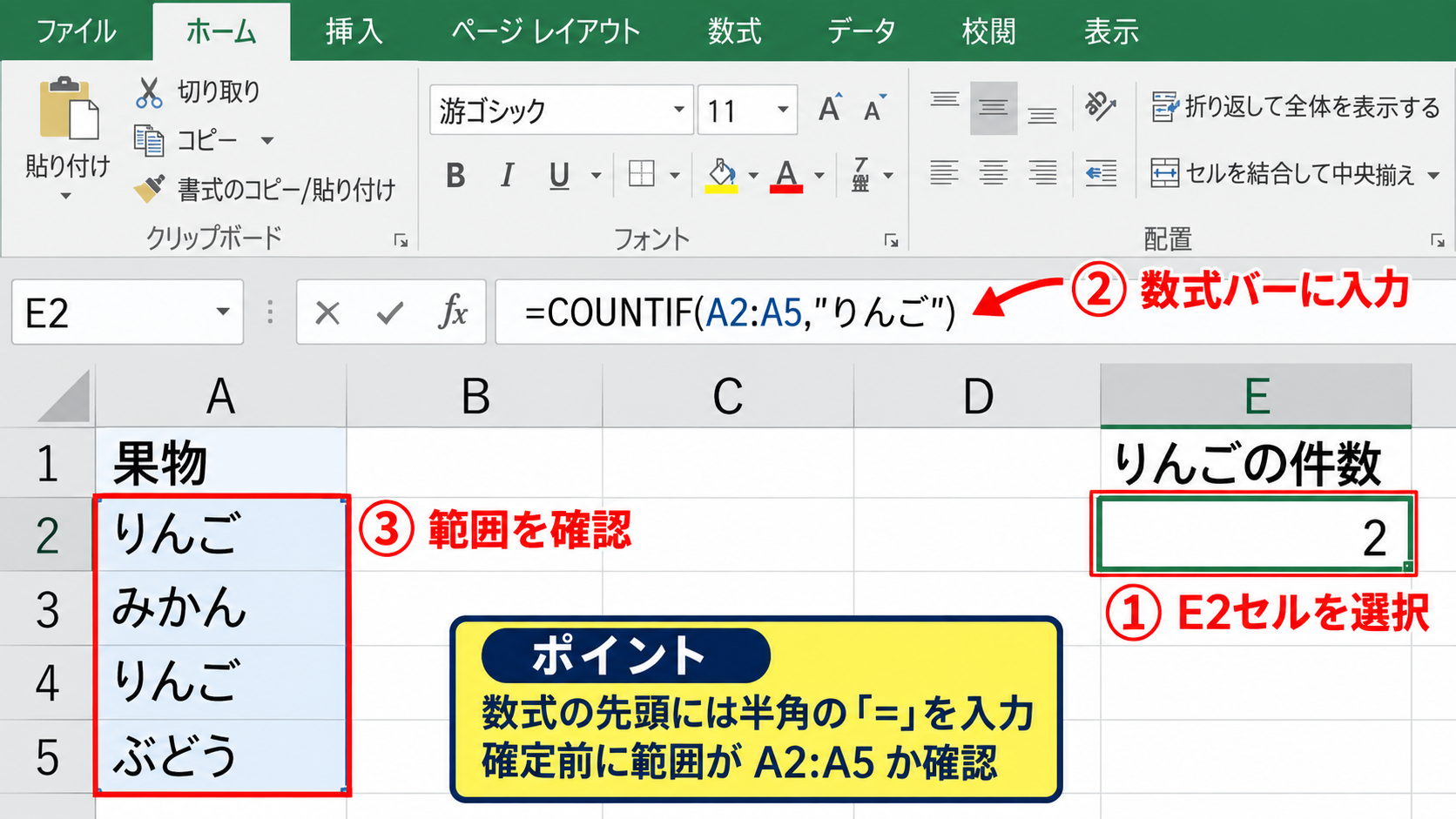Image resolution: width=1456 pixels, height=819 pixels.
Task: Toggle Bold formatting
Action: 455,175
